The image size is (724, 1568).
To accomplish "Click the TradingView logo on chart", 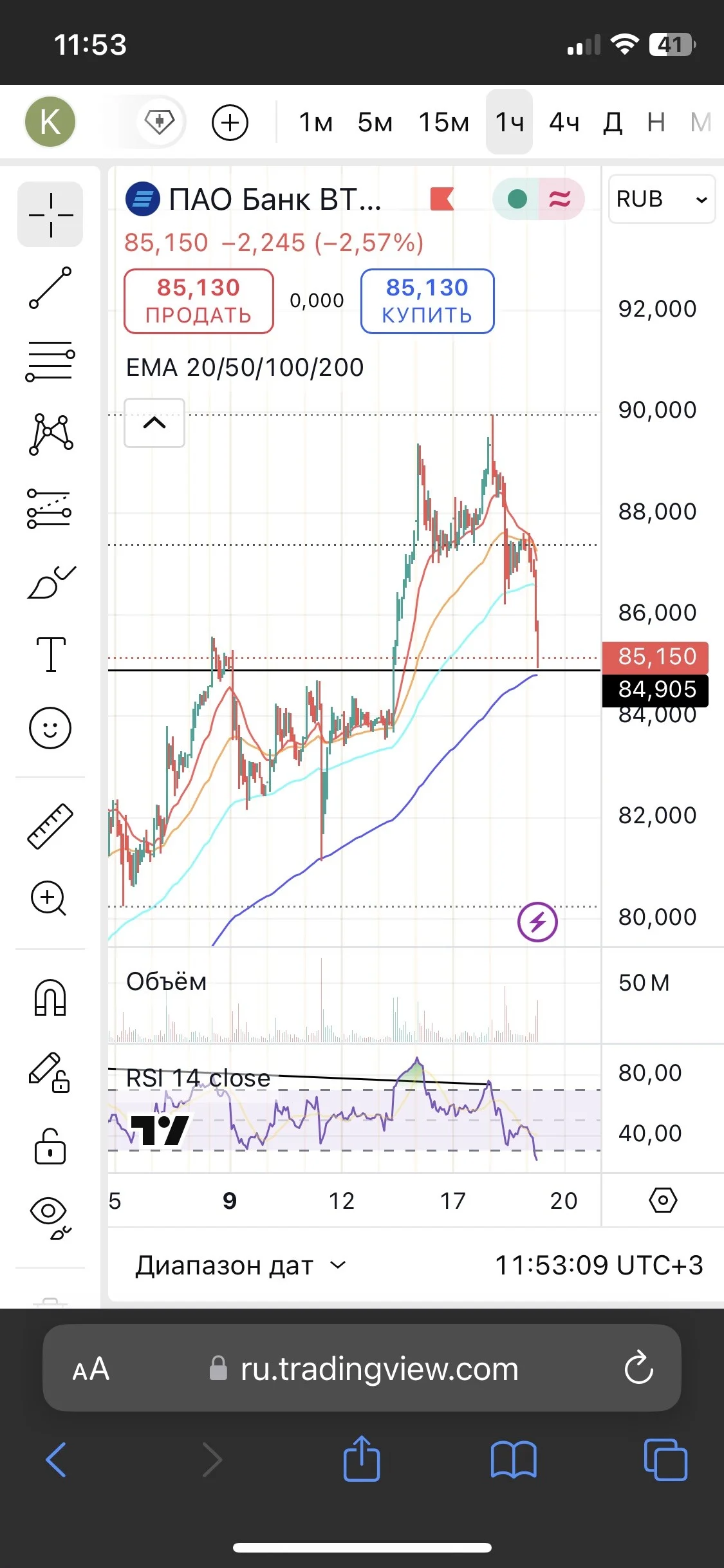I will pyautogui.click(x=159, y=1130).
